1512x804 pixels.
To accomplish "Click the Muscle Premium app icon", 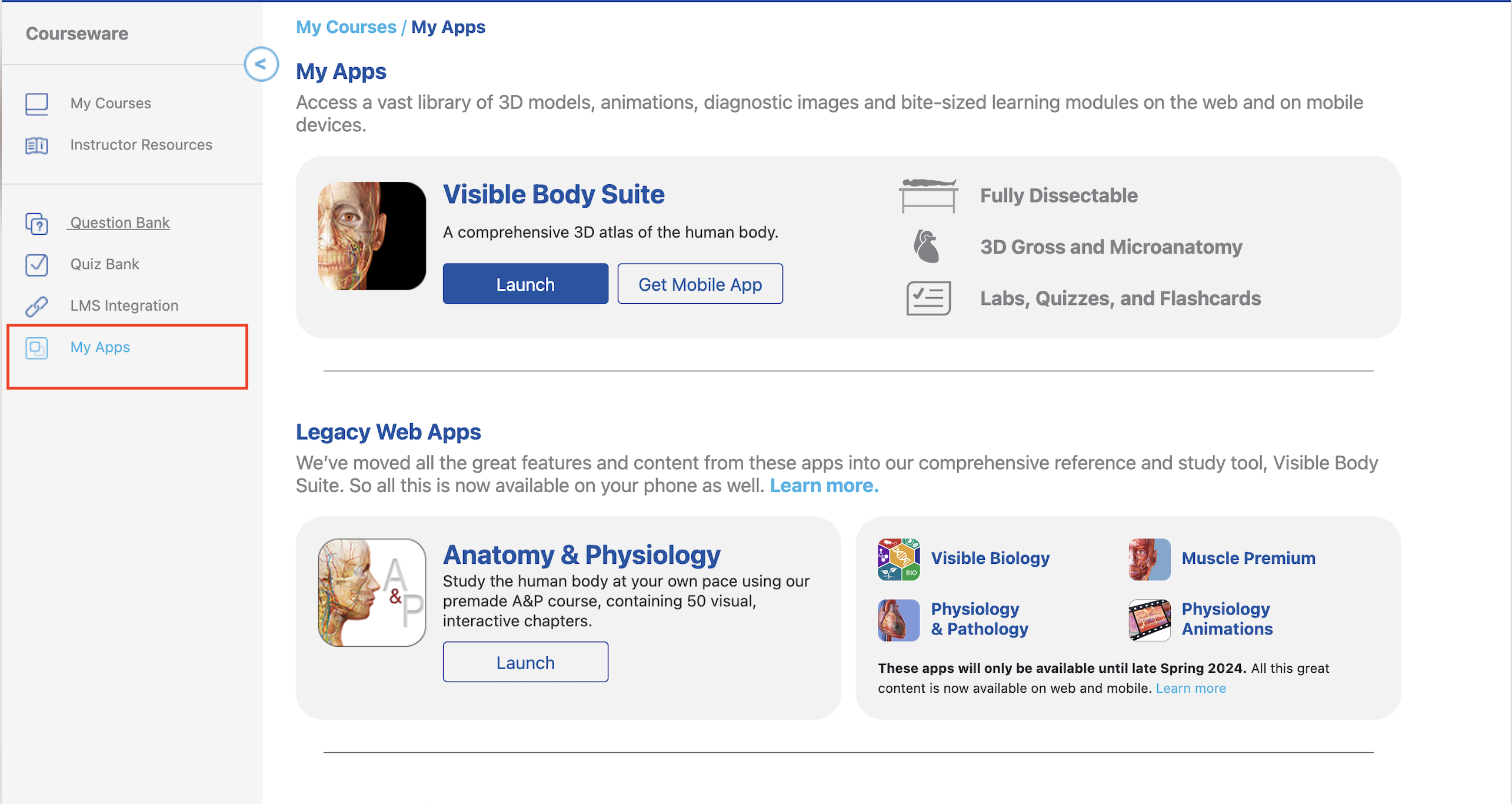I will coord(1148,559).
